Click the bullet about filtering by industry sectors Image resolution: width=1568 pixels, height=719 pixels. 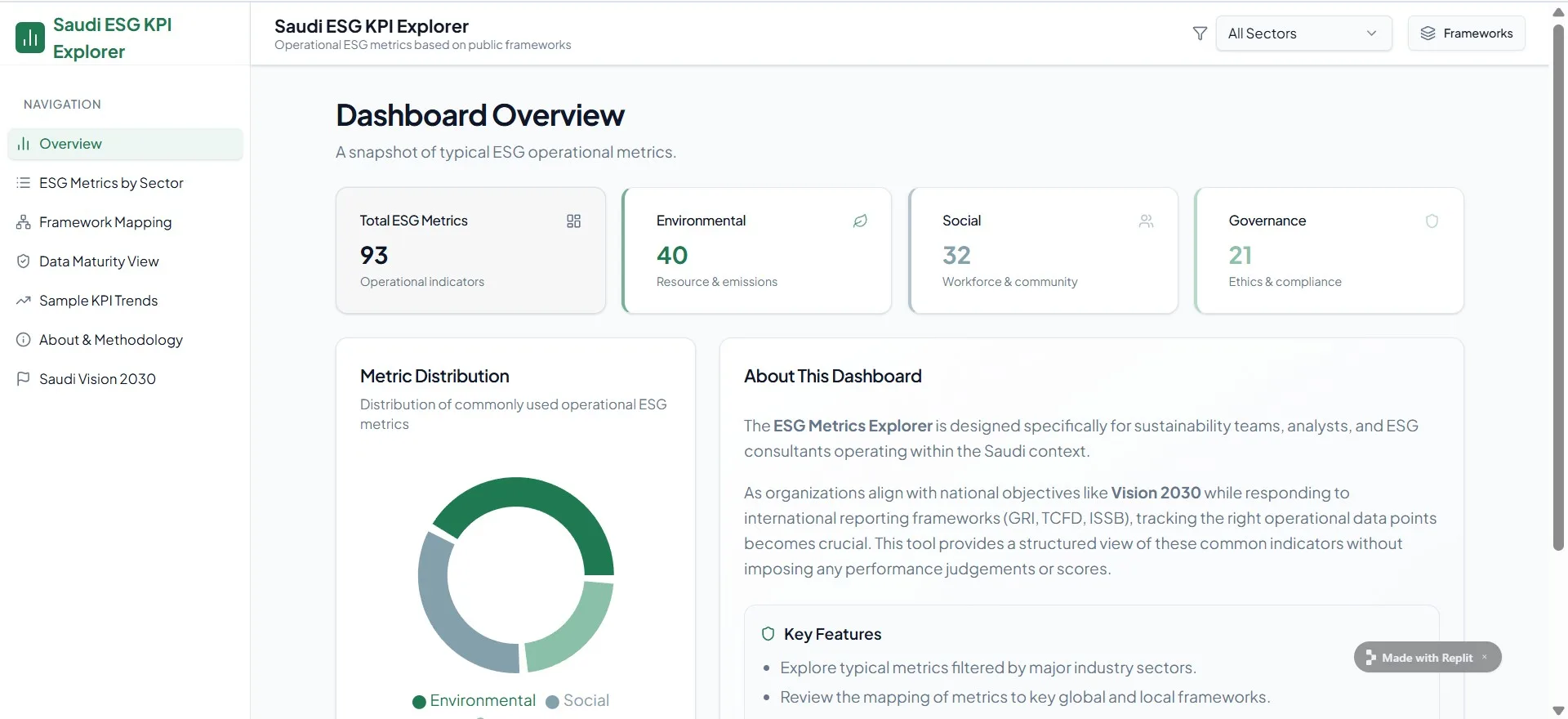tap(988, 668)
